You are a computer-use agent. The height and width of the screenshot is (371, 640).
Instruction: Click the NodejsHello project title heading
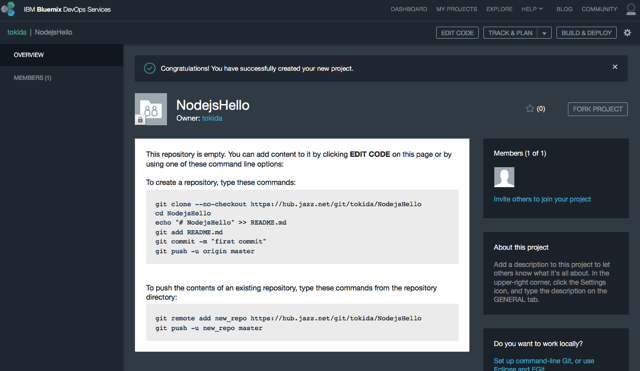pyautogui.click(x=213, y=105)
